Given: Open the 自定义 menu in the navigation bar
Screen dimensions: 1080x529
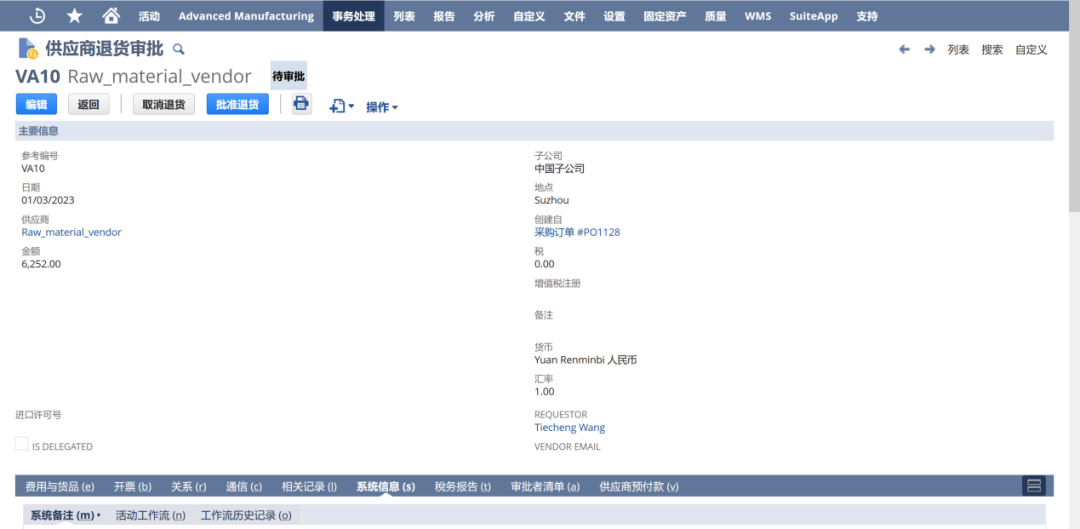Looking at the screenshot, I should click(x=529, y=16).
